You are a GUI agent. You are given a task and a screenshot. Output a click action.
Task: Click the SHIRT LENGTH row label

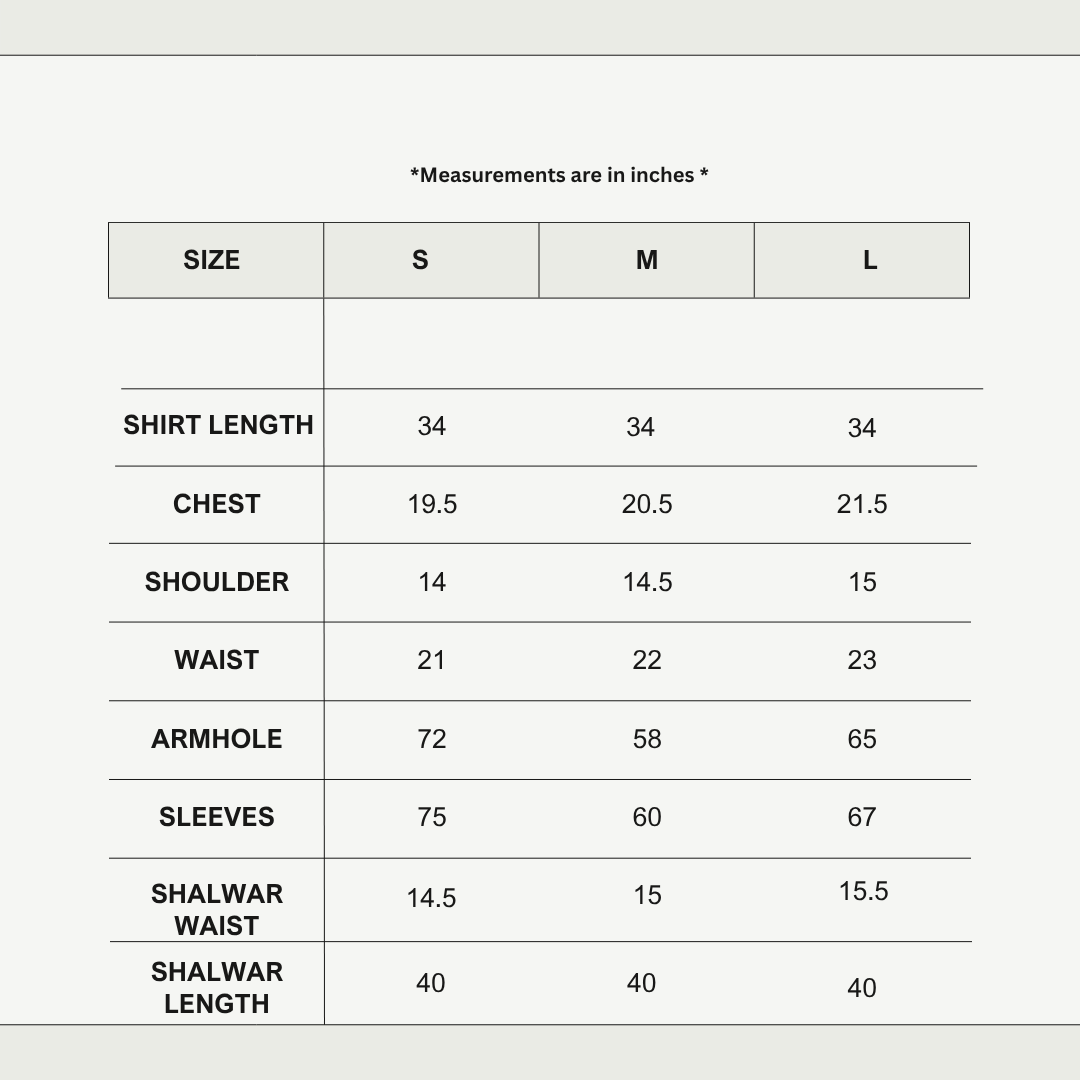[218, 425]
